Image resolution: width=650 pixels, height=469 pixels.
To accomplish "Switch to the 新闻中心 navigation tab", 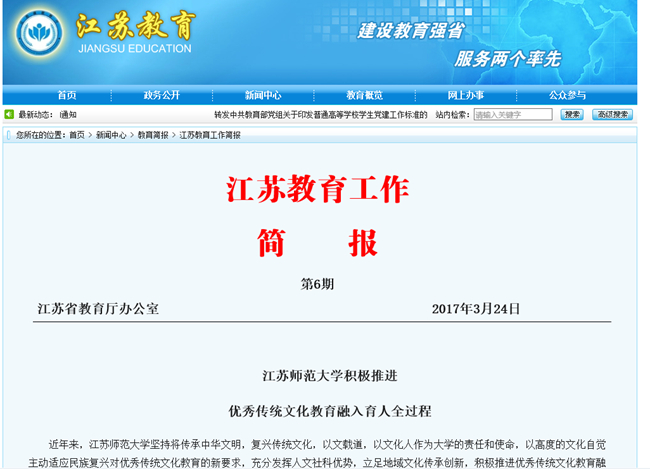I will tap(263, 95).
